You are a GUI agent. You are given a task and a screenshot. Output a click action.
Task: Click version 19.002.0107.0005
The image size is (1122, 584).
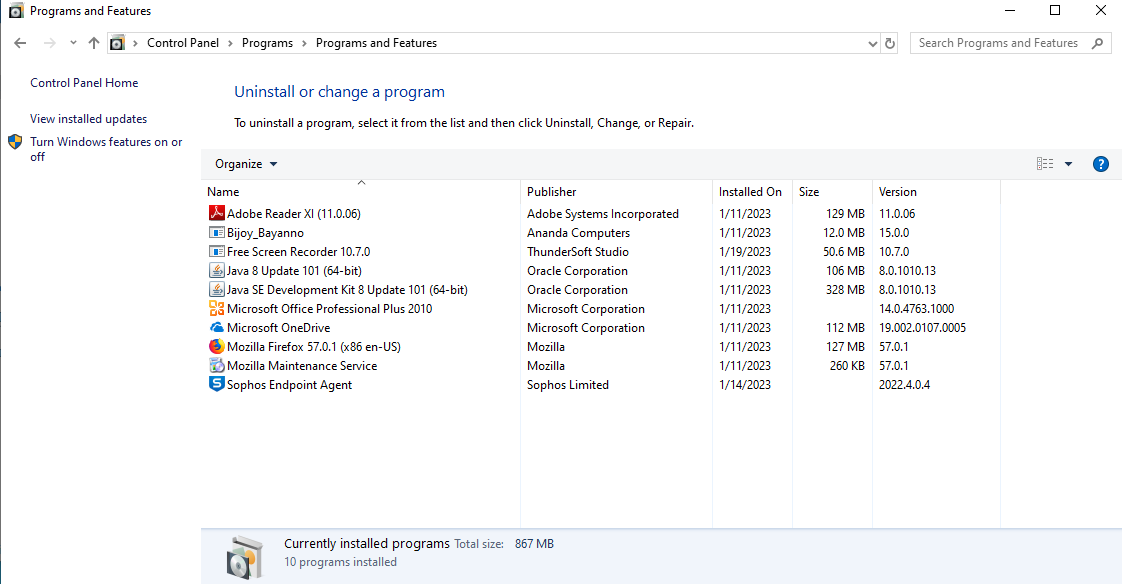point(922,328)
